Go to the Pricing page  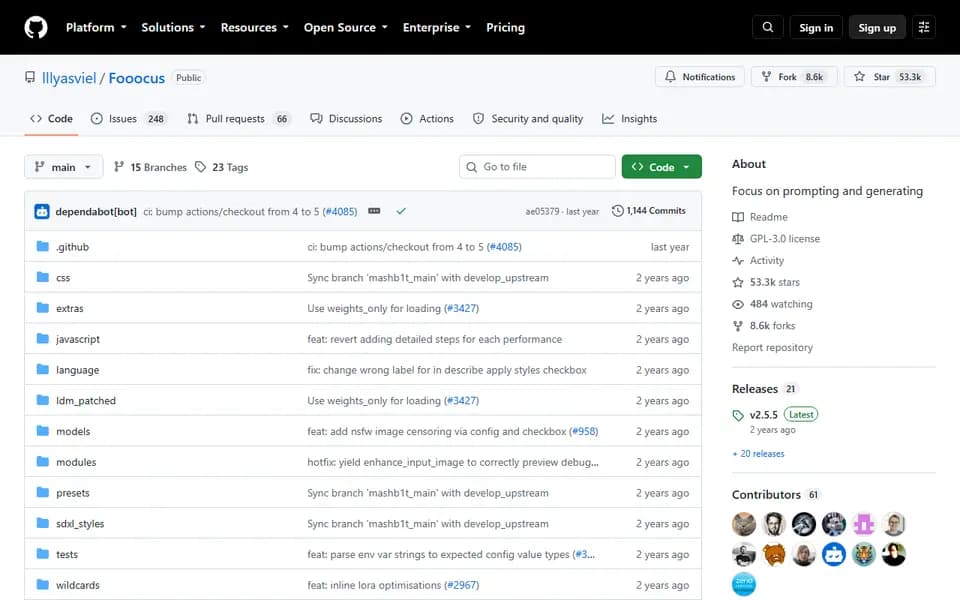pos(505,28)
